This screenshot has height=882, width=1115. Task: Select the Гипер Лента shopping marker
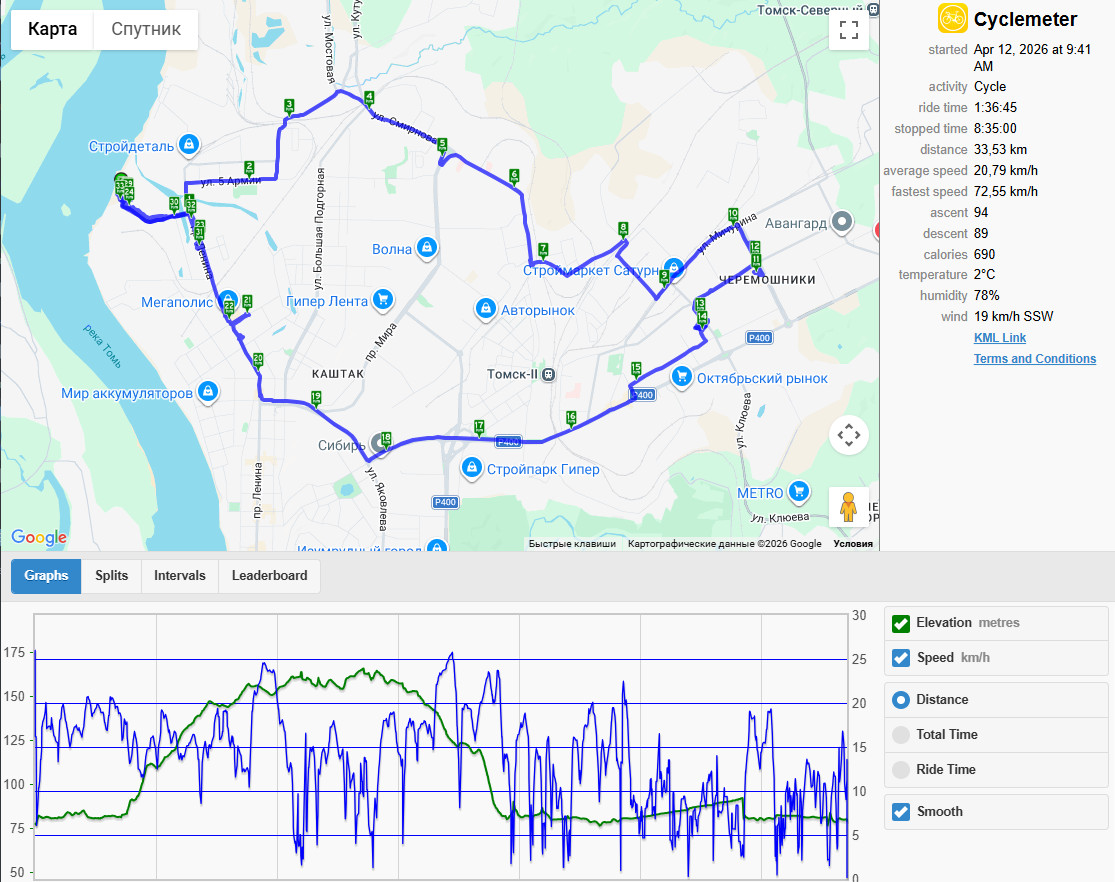point(383,300)
